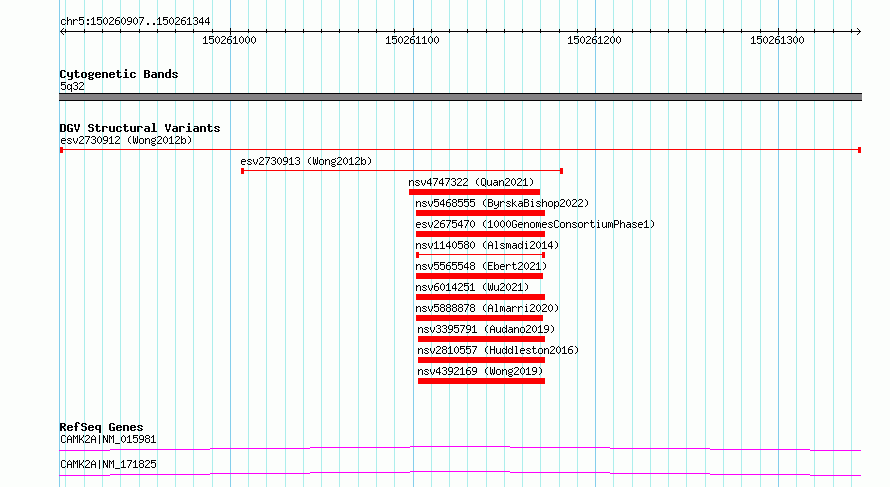Click the red bar under nsv5888878
890x487 pixels.
coord(479,318)
